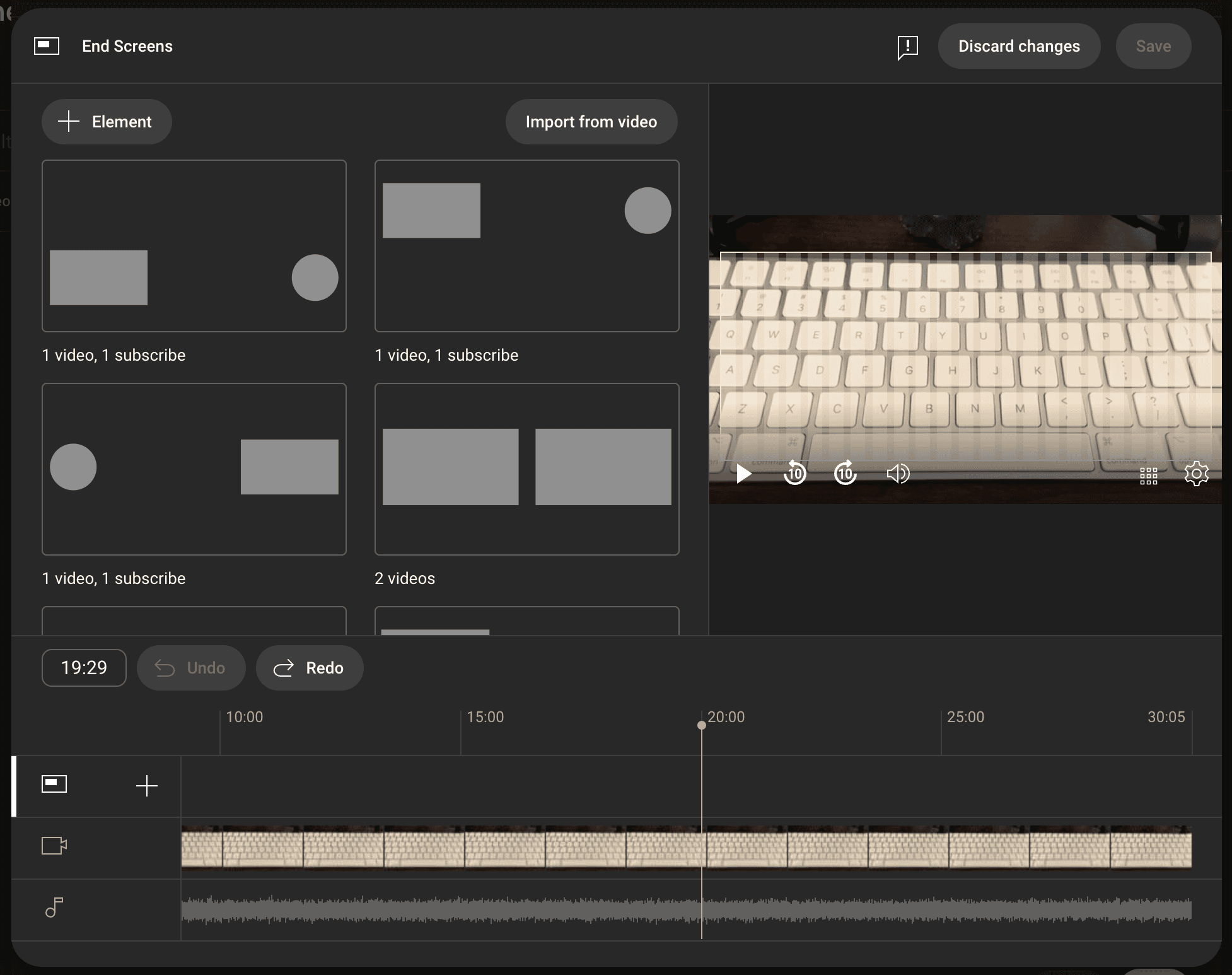Skip forward 10 seconds in preview

coord(845,472)
